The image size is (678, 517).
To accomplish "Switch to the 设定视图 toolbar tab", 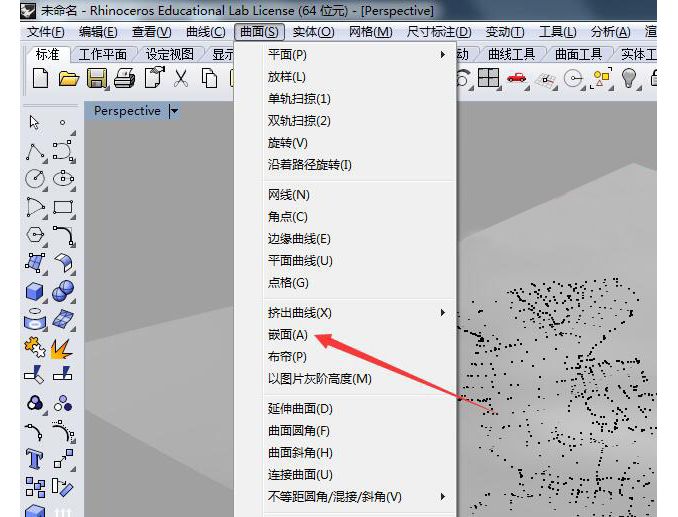I will (x=170, y=54).
